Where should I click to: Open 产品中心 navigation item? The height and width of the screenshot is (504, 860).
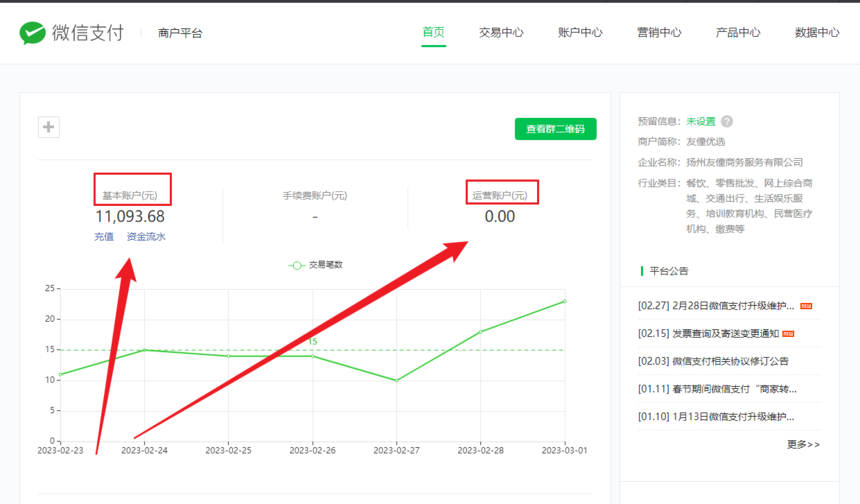[738, 32]
